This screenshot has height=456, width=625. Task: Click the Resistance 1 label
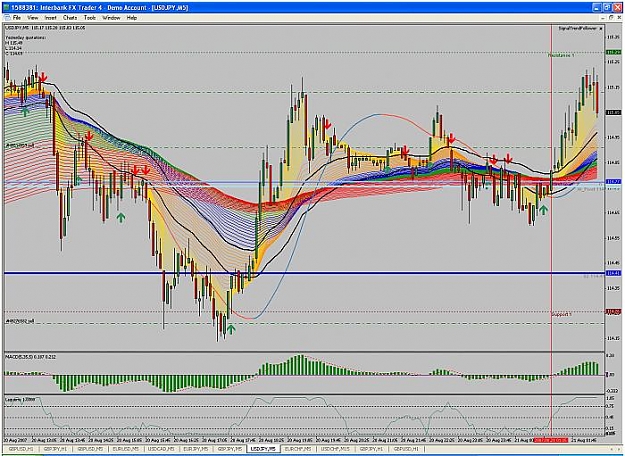[x=561, y=55]
